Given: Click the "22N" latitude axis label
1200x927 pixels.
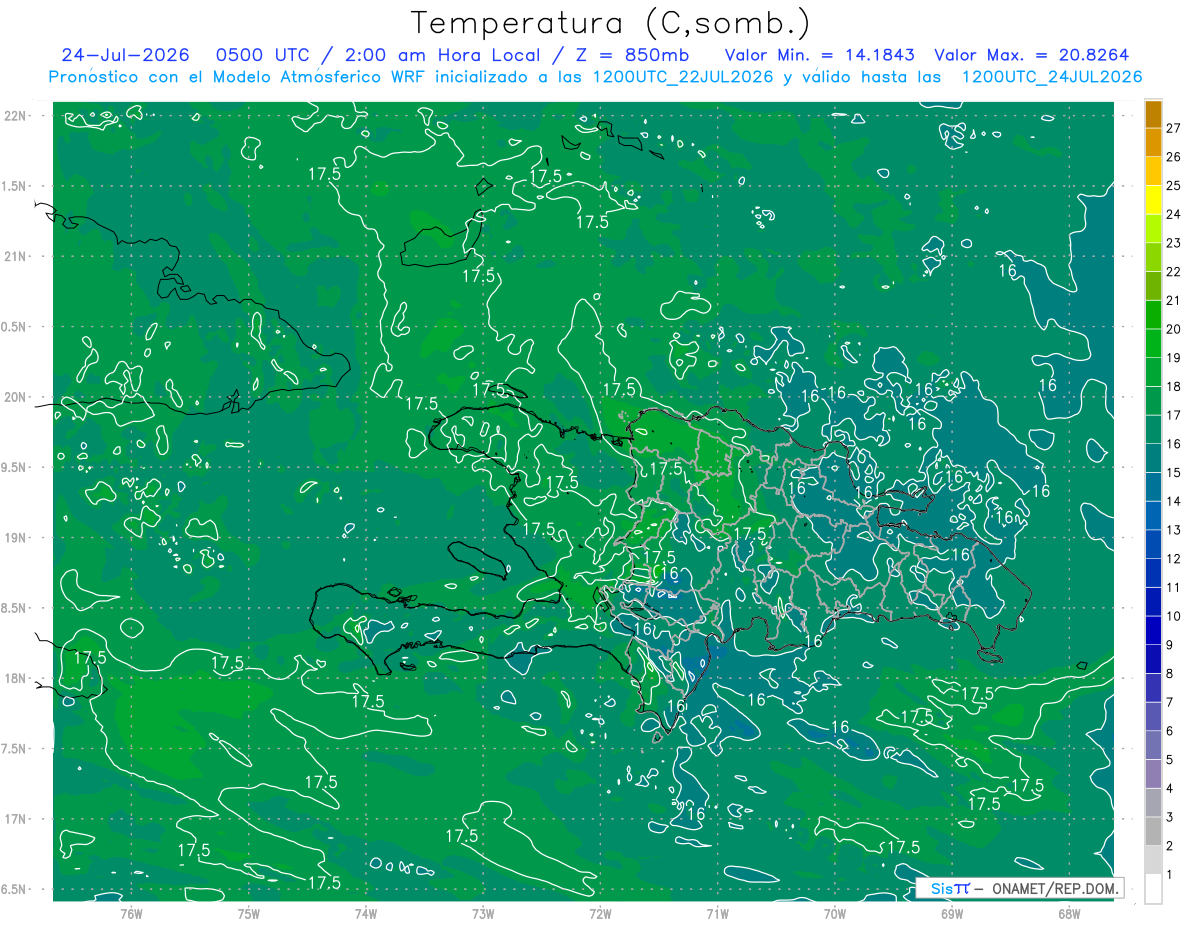Looking at the screenshot, I should [x=17, y=116].
